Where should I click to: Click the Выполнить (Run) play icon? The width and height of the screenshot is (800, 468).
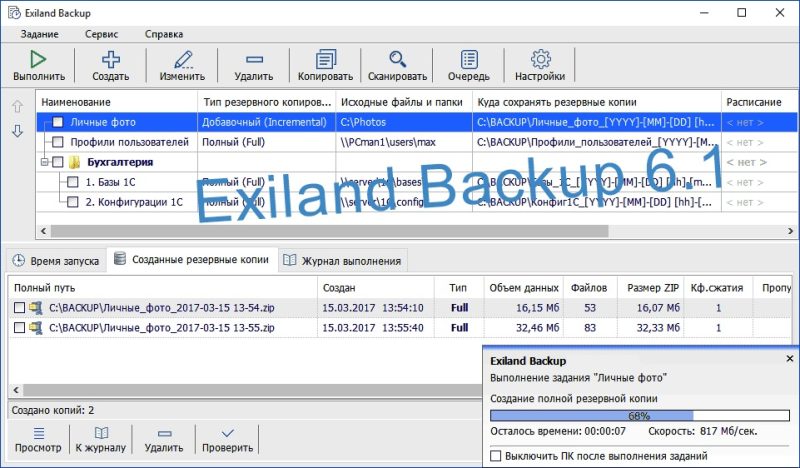point(39,59)
